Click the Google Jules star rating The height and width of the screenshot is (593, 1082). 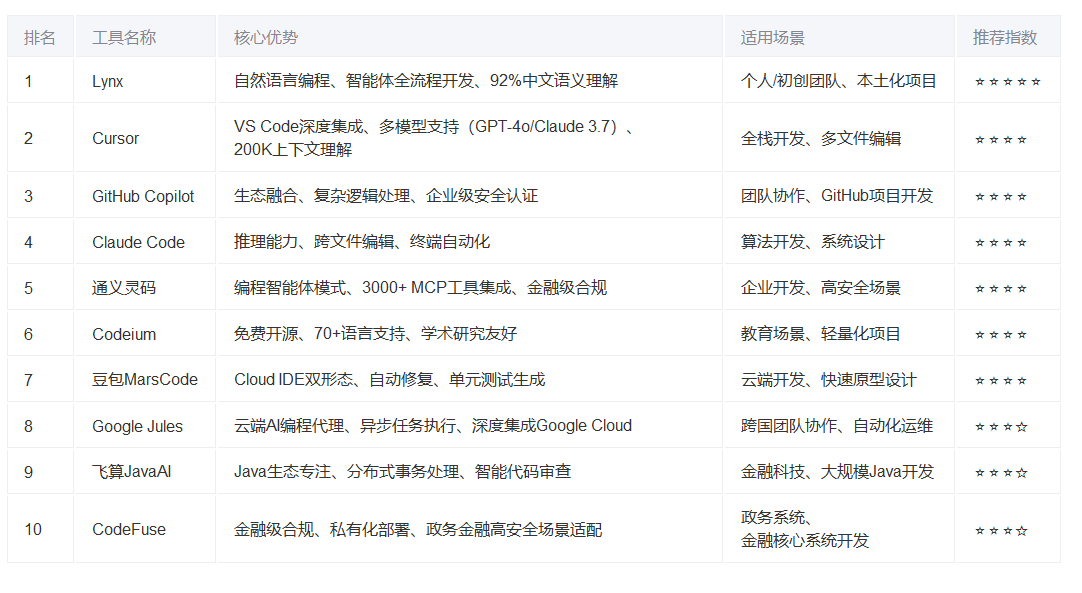point(1001,427)
